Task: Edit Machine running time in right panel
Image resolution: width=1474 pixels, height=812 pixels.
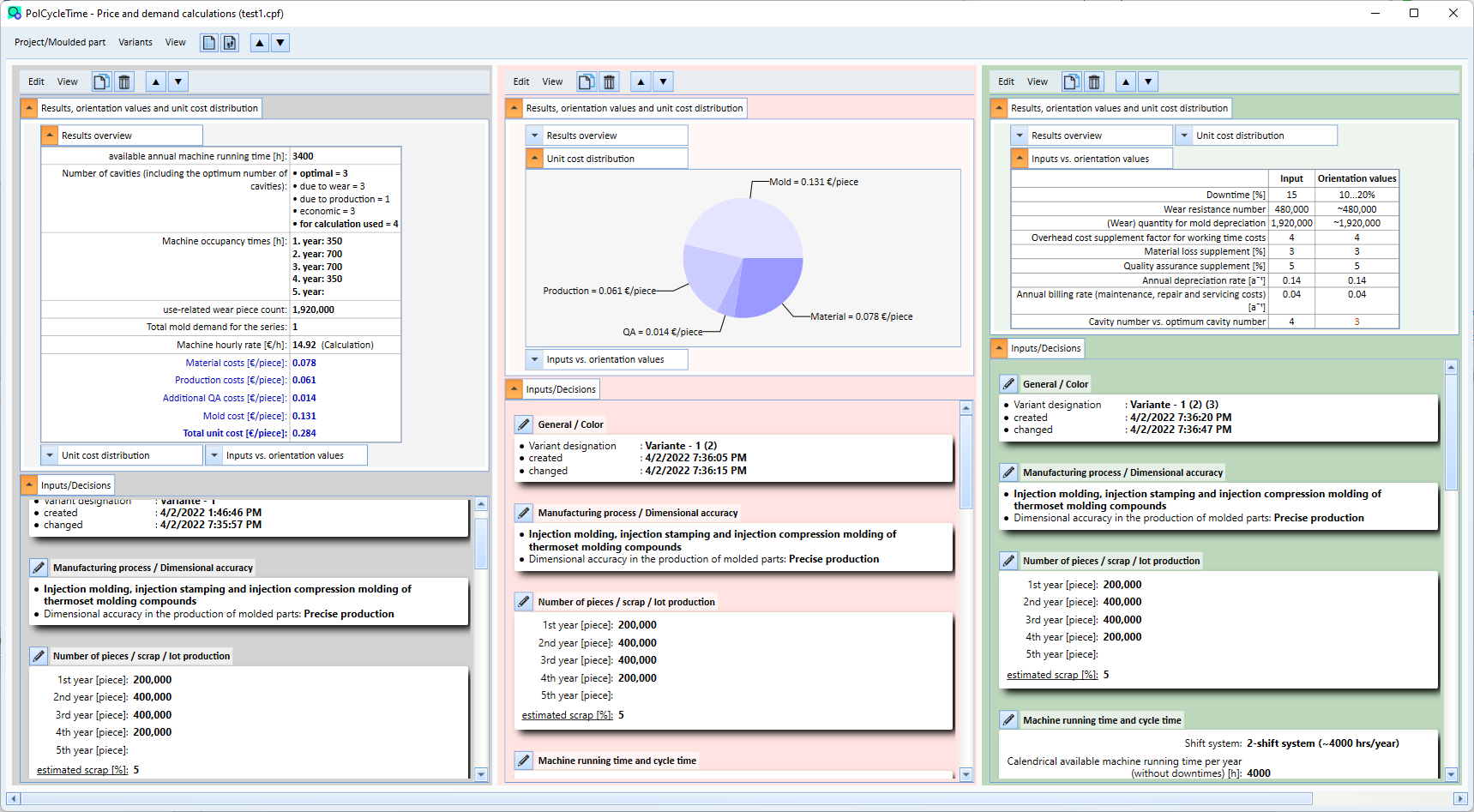Action: coord(1009,720)
